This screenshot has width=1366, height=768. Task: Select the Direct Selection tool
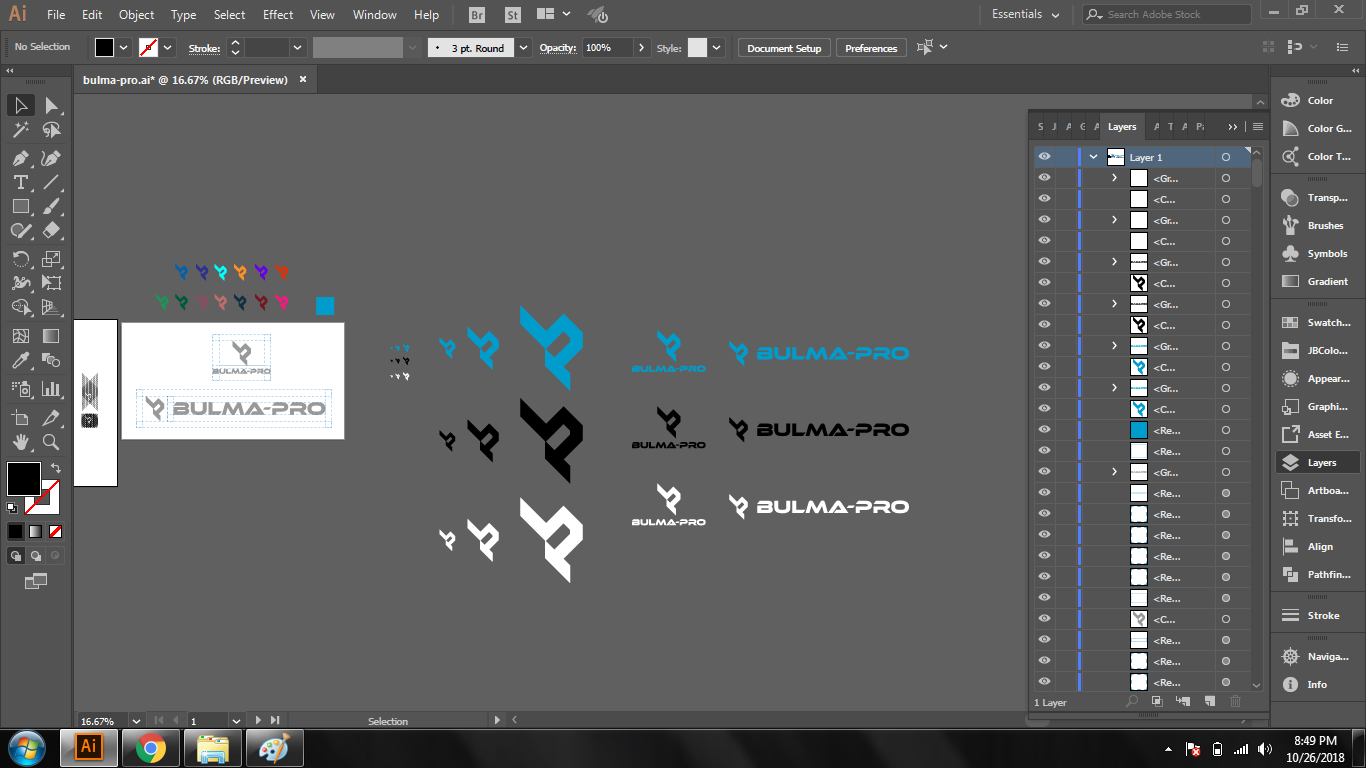tap(52, 106)
